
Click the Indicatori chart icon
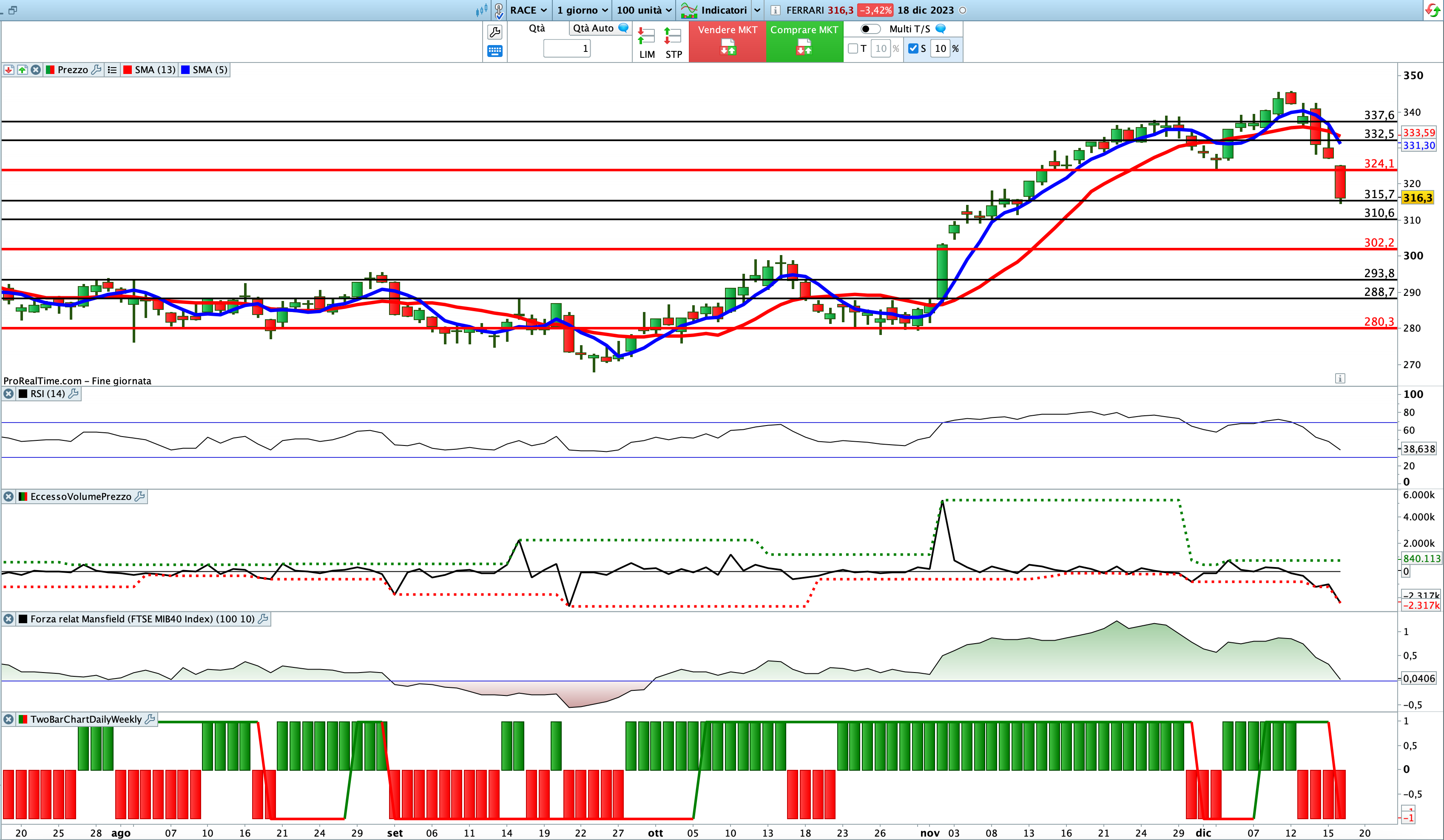tap(689, 10)
